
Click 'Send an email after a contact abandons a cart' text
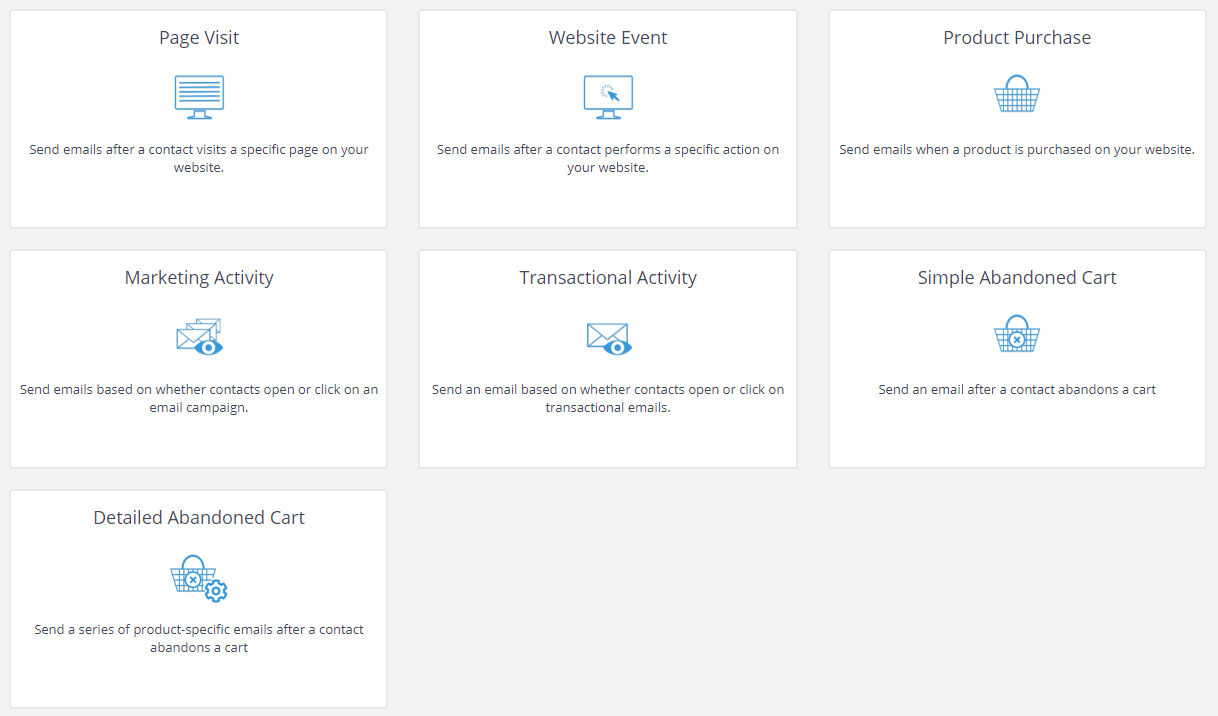coord(1017,390)
